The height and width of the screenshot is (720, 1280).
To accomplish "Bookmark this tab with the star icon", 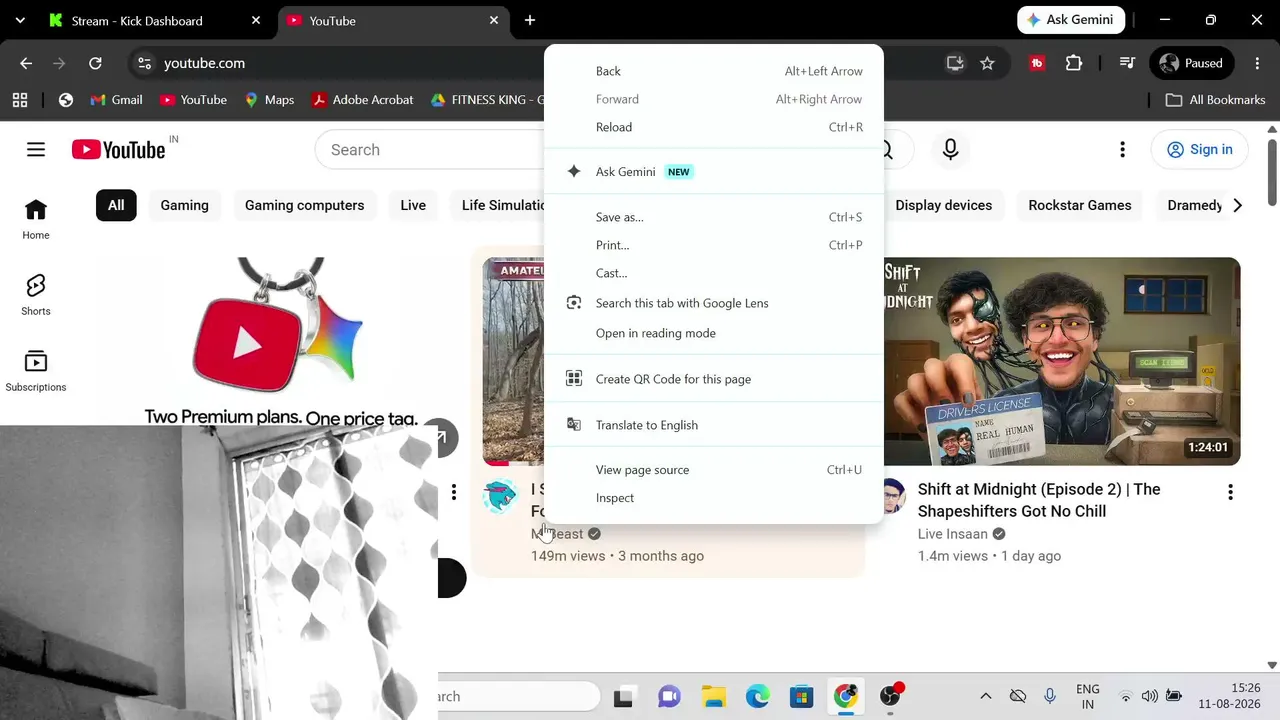I will [x=987, y=63].
